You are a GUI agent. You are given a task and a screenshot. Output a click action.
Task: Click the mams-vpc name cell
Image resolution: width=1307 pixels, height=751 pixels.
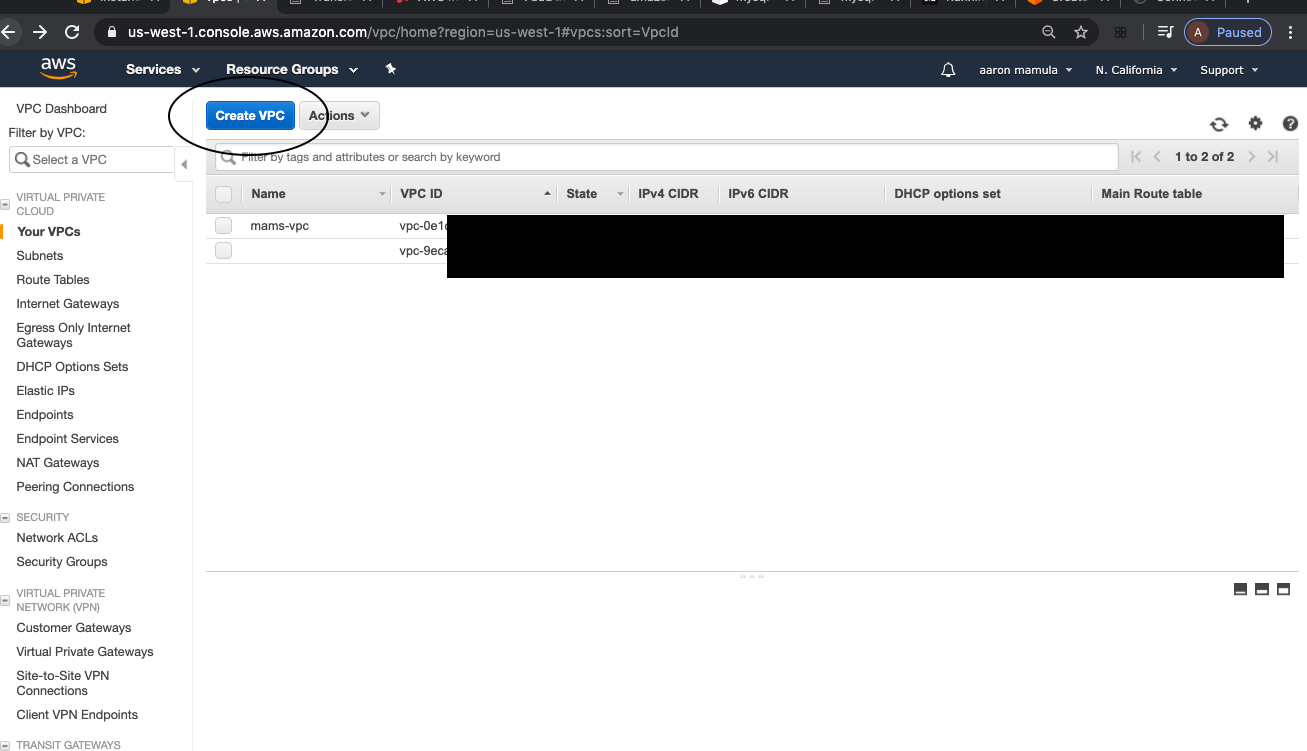click(280, 226)
